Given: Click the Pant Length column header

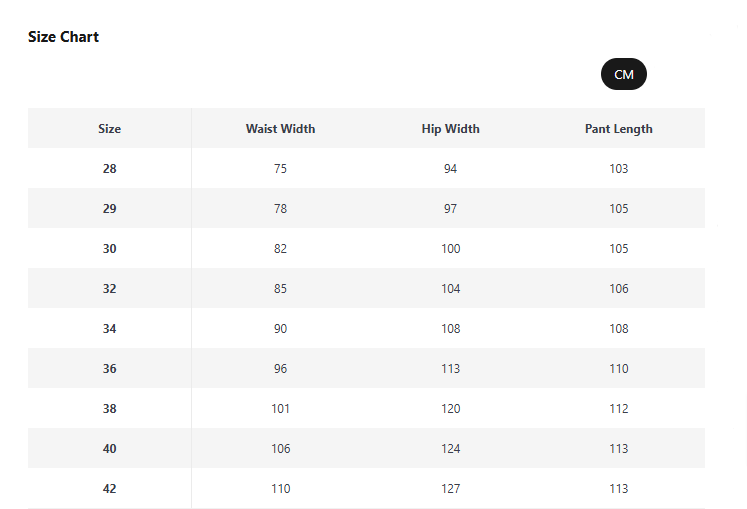Looking at the screenshot, I should 618,129.
